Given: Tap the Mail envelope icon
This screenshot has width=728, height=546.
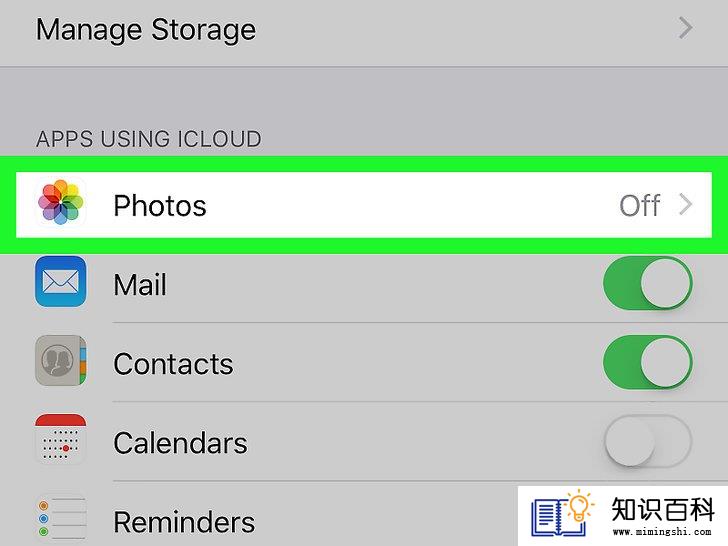Looking at the screenshot, I should pyautogui.click(x=61, y=281).
